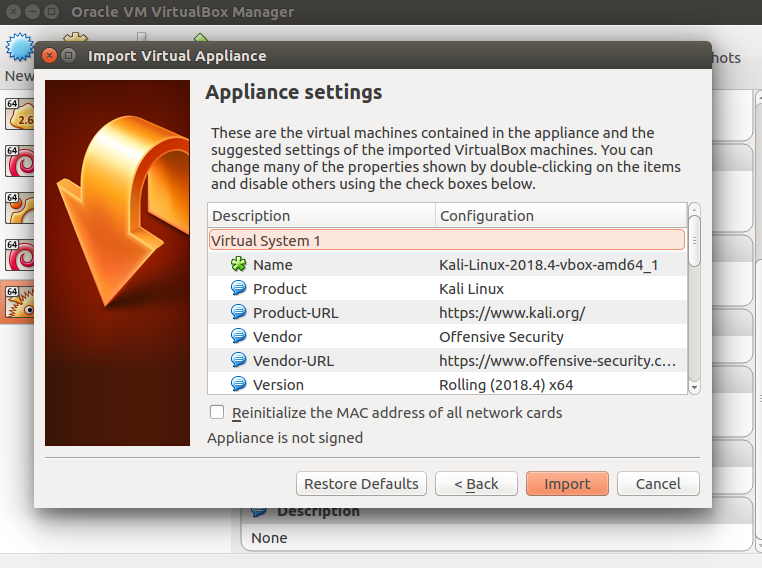
Task: Click the speech bubble icon beside Vendor-URL
Action: (238, 360)
